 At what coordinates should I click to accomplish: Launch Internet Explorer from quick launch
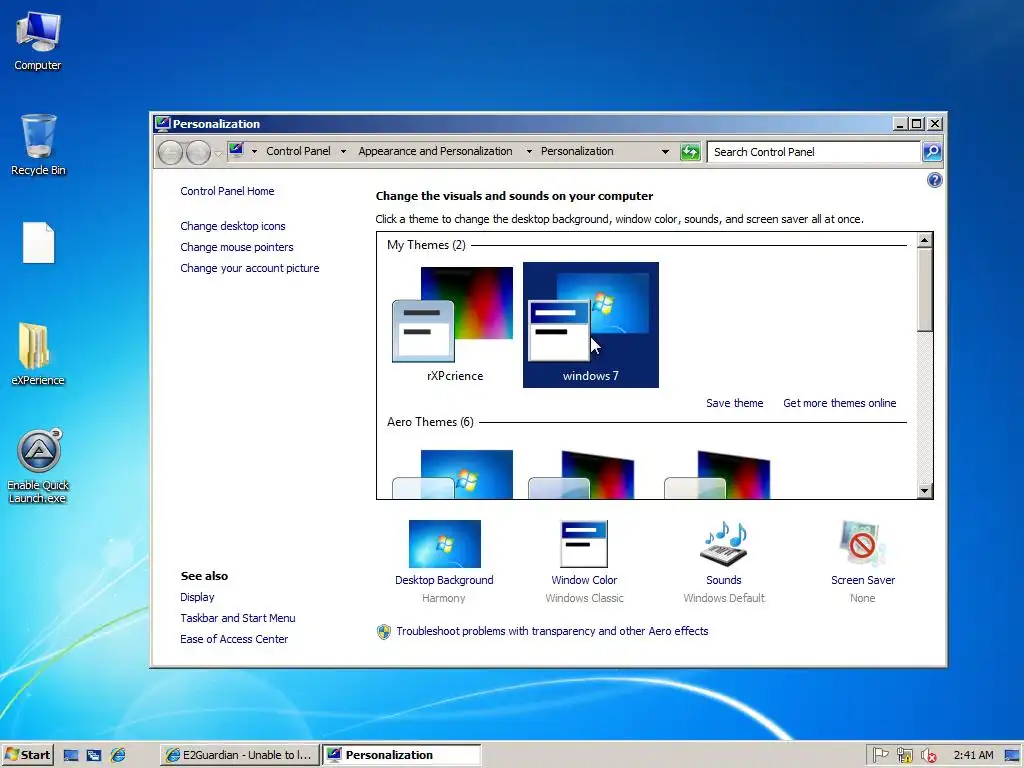click(118, 756)
